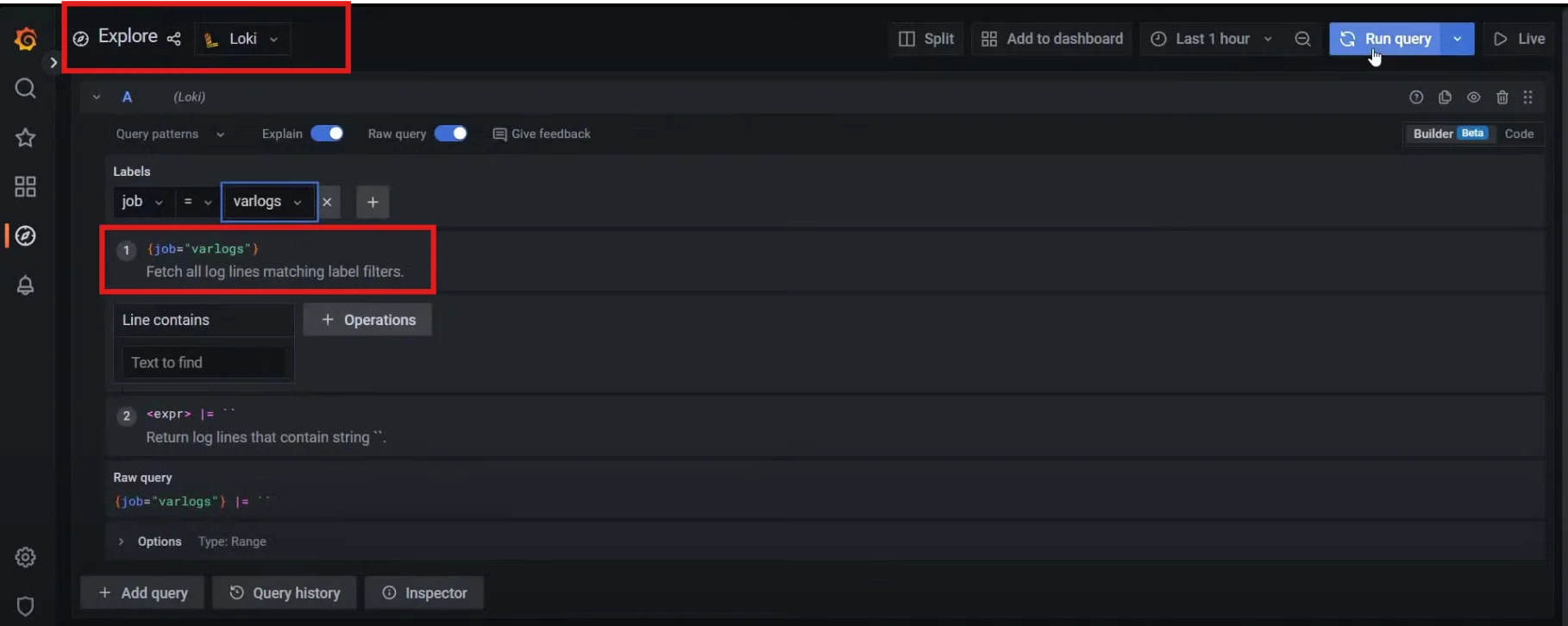Open the Explore compass icon in sidebar
Image resolution: width=1568 pixels, height=626 pixels.
[26, 235]
